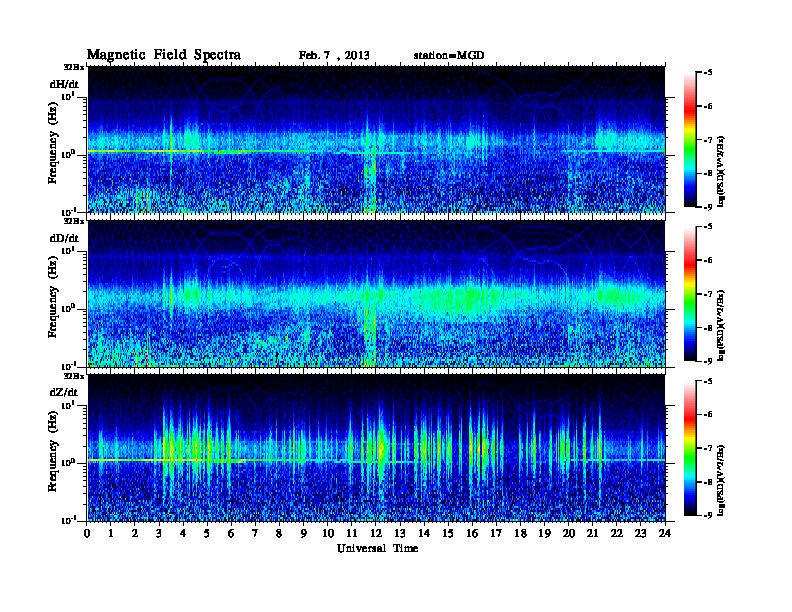Viewport: 792px width, 612px height.
Task: Click the dD/dt panel color bar
Action: pyautogui.click(x=690, y=294)
